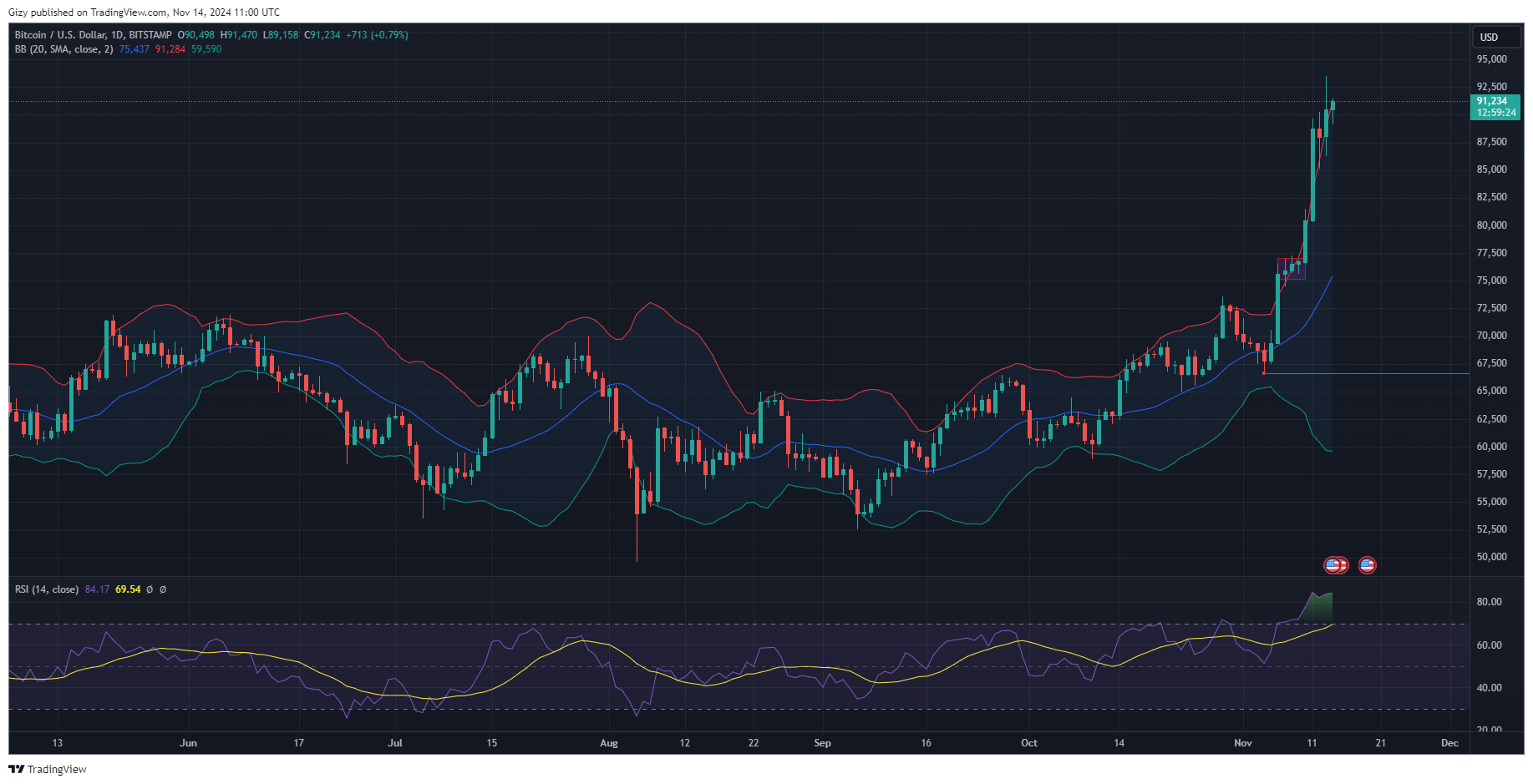Click the publisher header line mentioning TradingView.com
The image size is (1533, 784).
[144, 13]
